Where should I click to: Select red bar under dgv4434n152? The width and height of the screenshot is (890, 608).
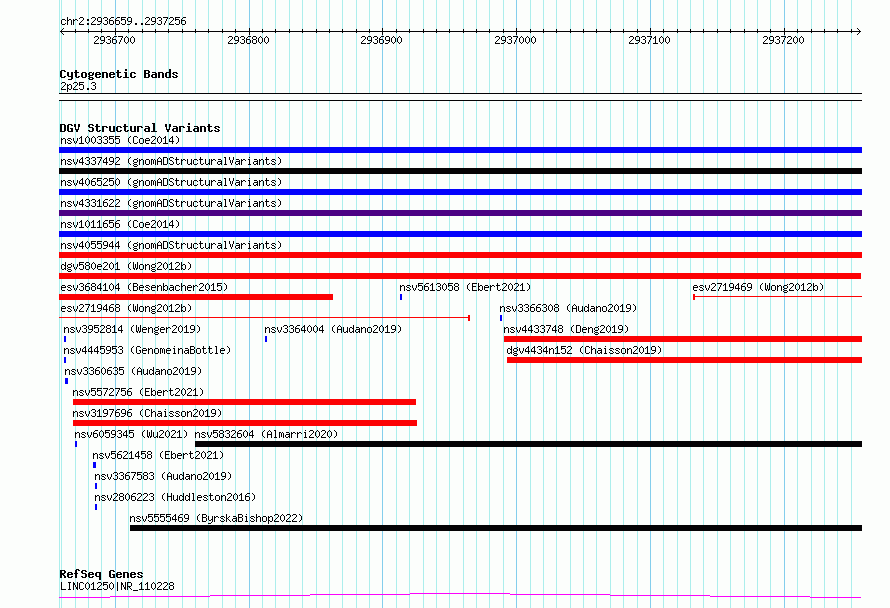[x=685, y=360]
